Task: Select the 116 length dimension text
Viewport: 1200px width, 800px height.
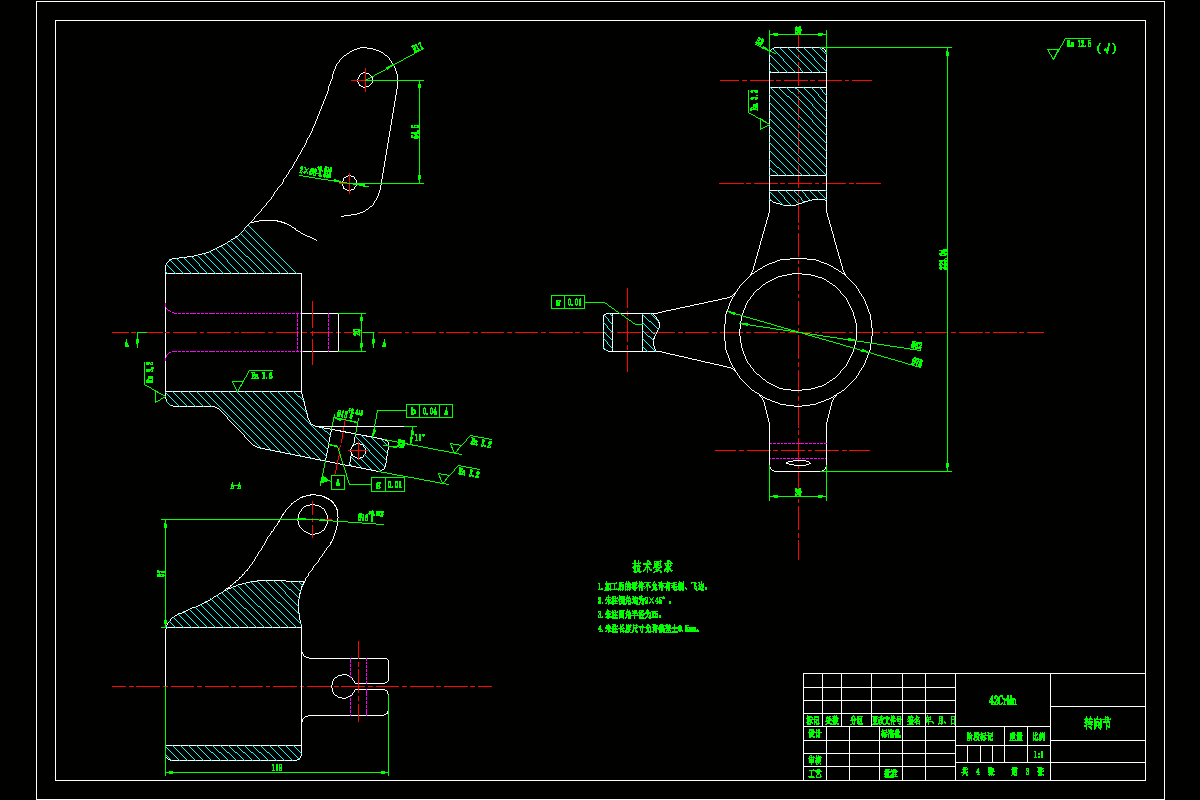Action: coord(277,768)
